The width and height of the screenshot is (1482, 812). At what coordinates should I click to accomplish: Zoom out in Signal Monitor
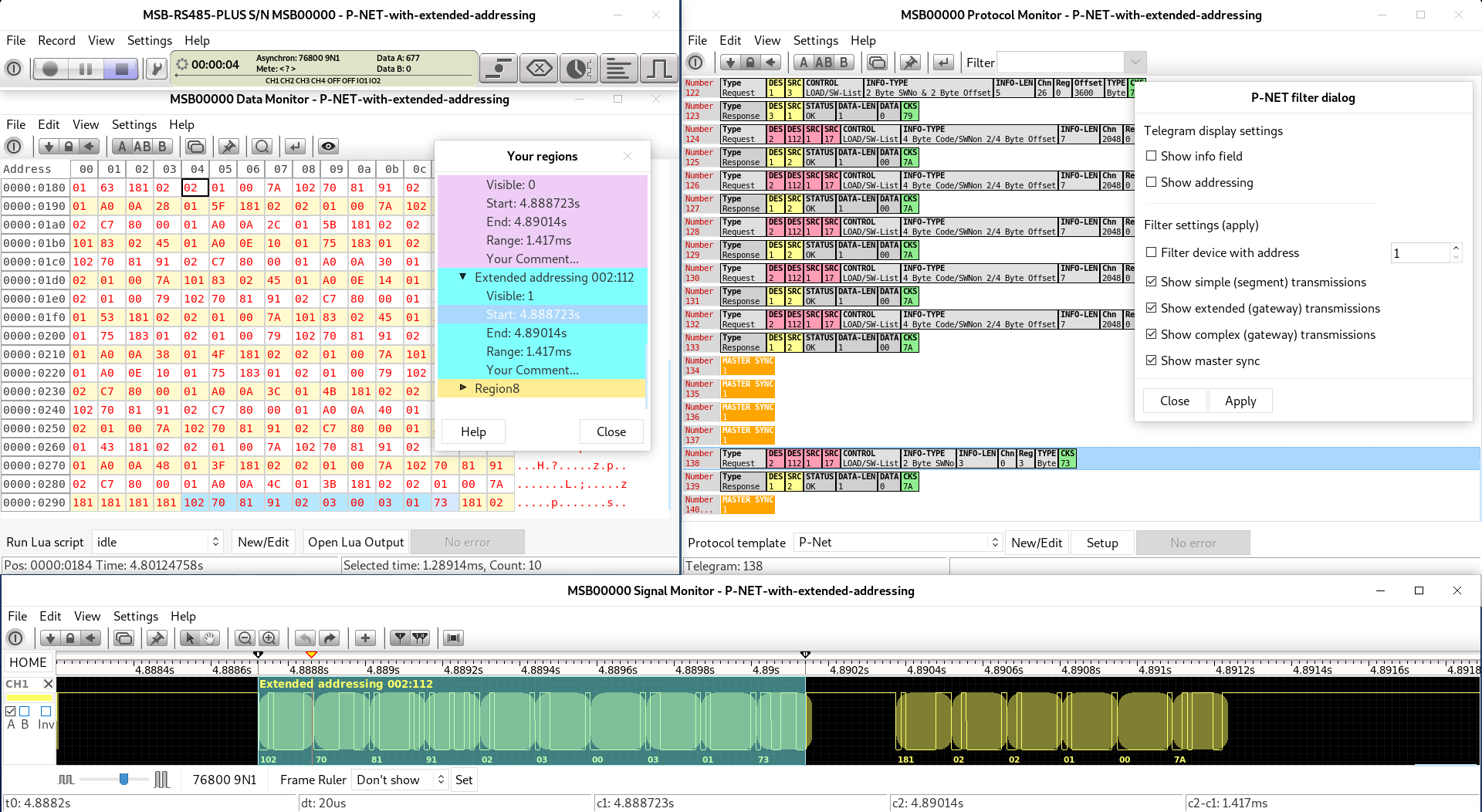pyautogui.click(x=245, y=638)
